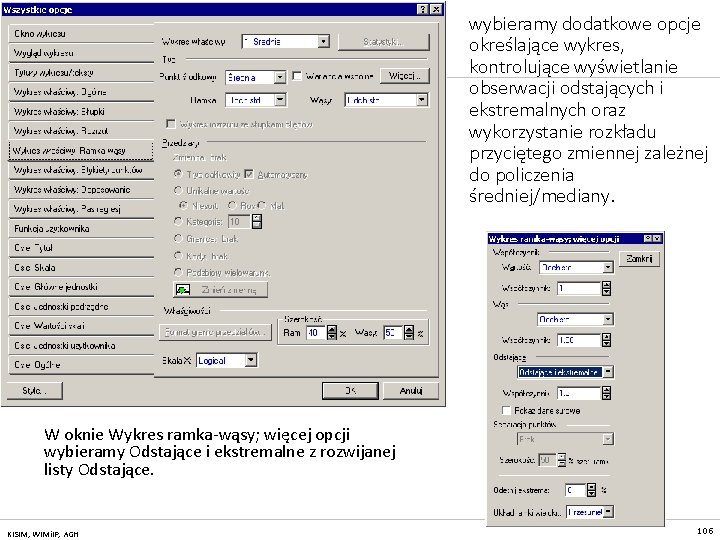Choose the Kody radio button
The height and width of the screenshot is (540, 720).
178,255
